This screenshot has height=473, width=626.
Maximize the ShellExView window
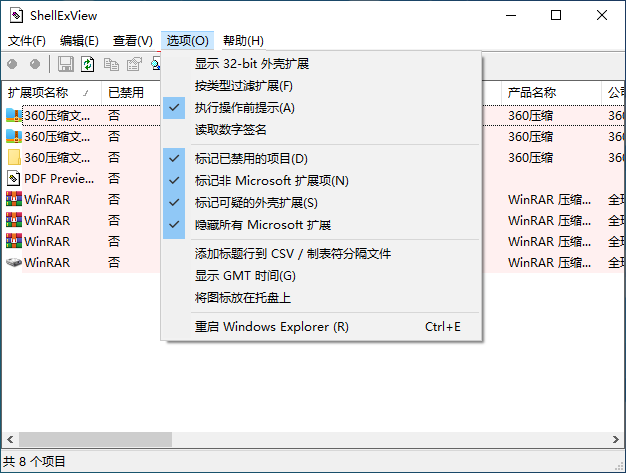point(556,16)
